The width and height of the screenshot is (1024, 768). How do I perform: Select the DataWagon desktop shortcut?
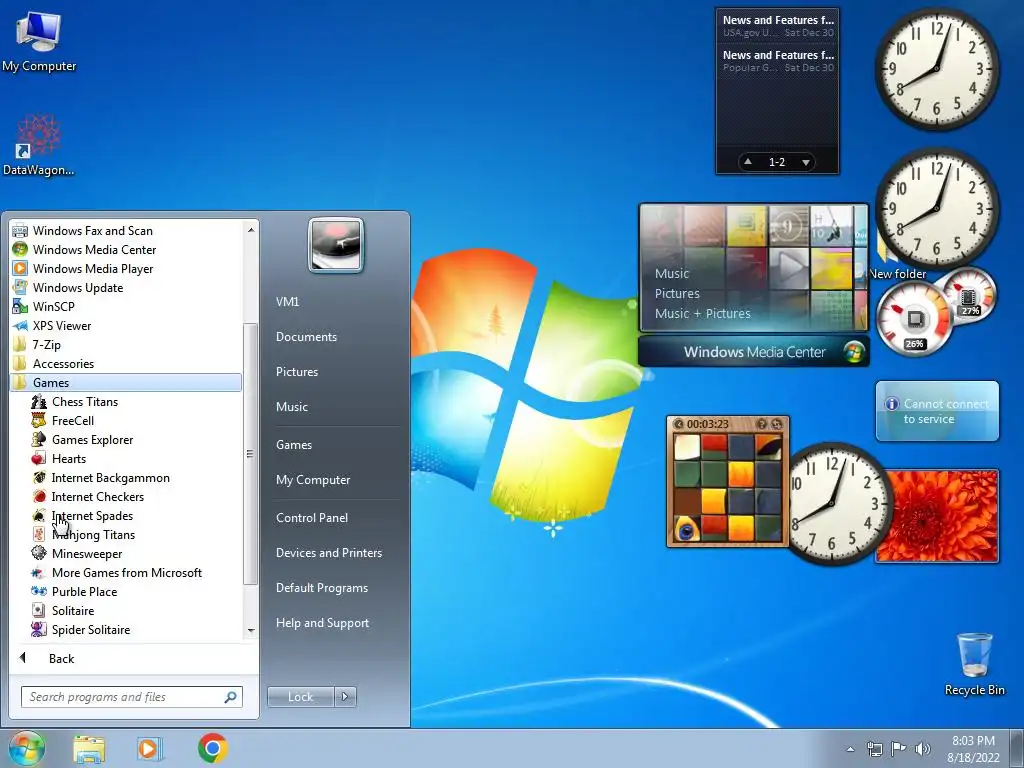point(39,145)
